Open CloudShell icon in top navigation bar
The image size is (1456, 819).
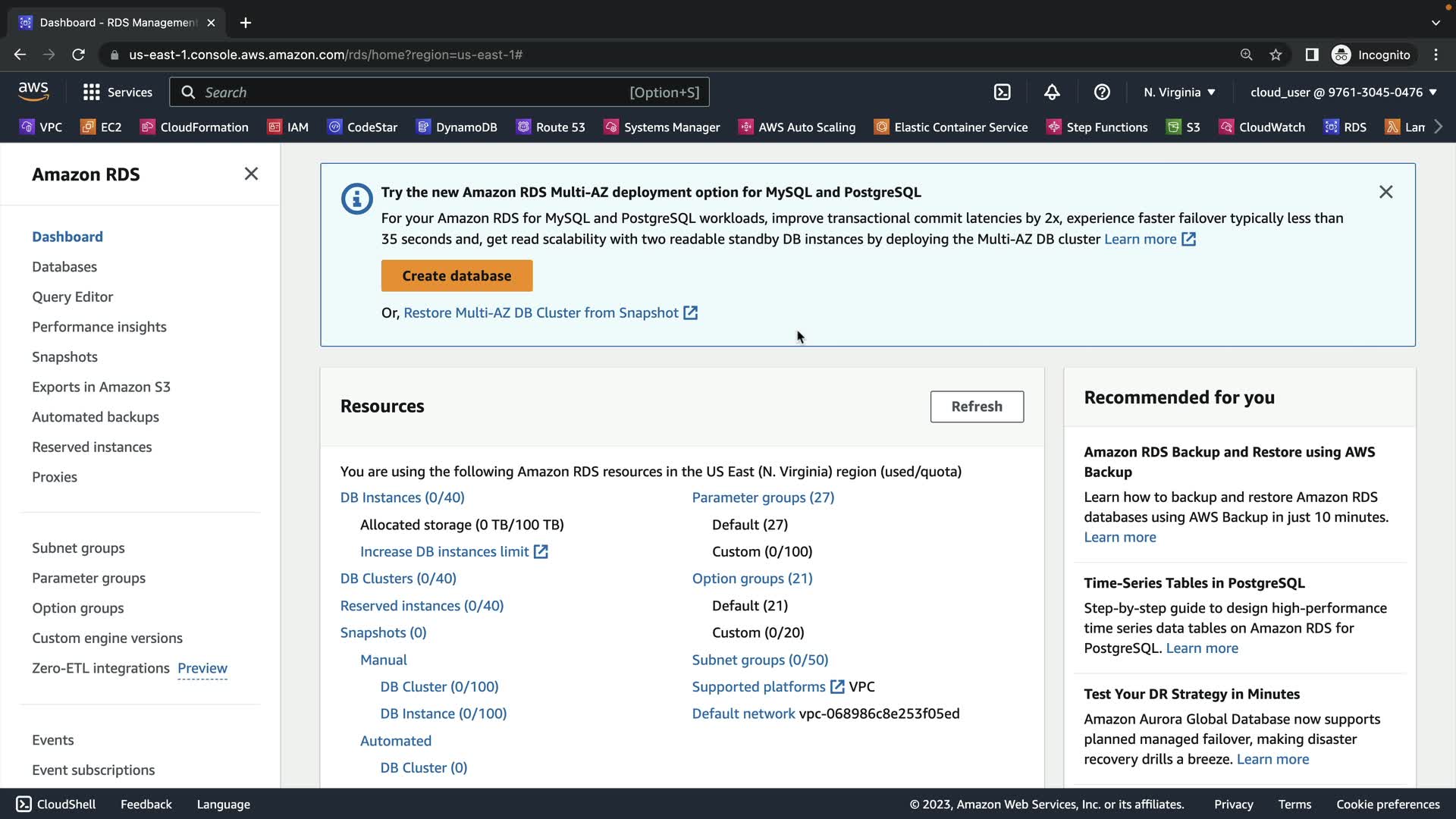(1002, 92)
